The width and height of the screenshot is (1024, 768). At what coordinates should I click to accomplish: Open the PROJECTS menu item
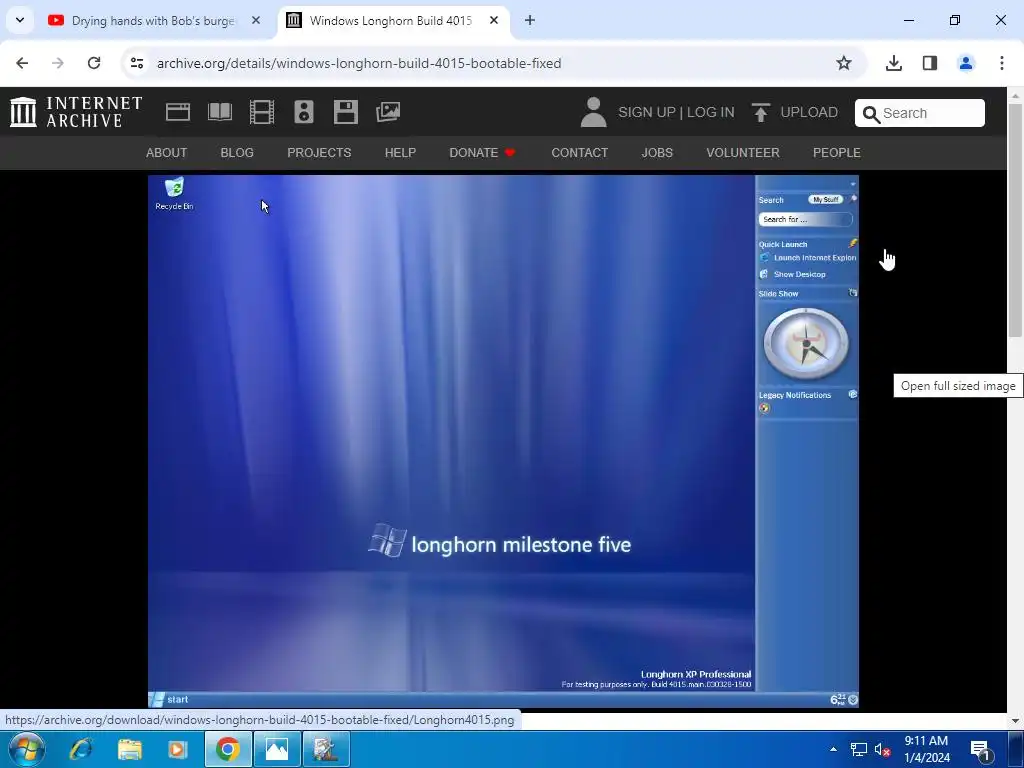(319, 153)
